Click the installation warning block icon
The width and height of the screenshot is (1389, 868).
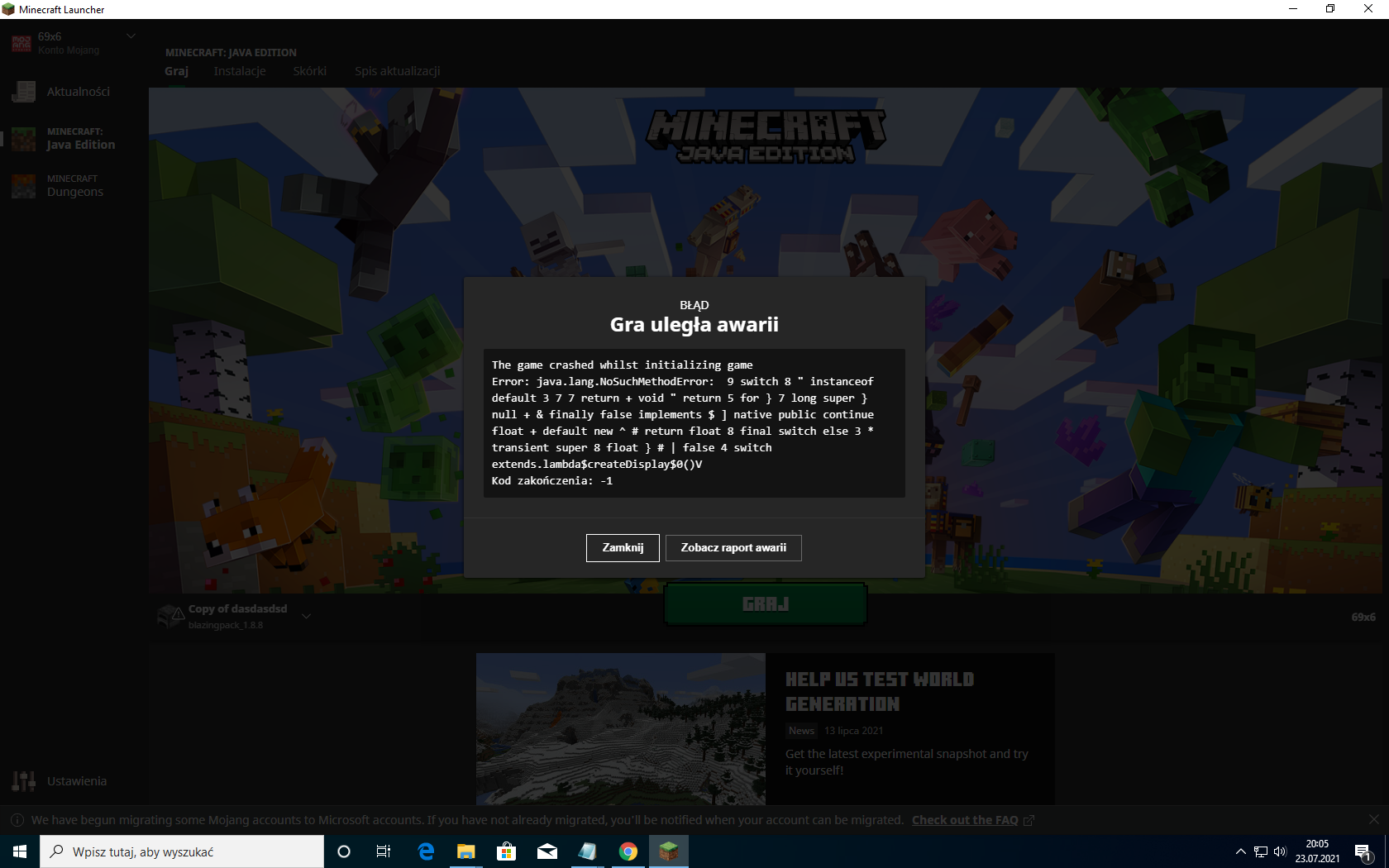tap(171, 616)
